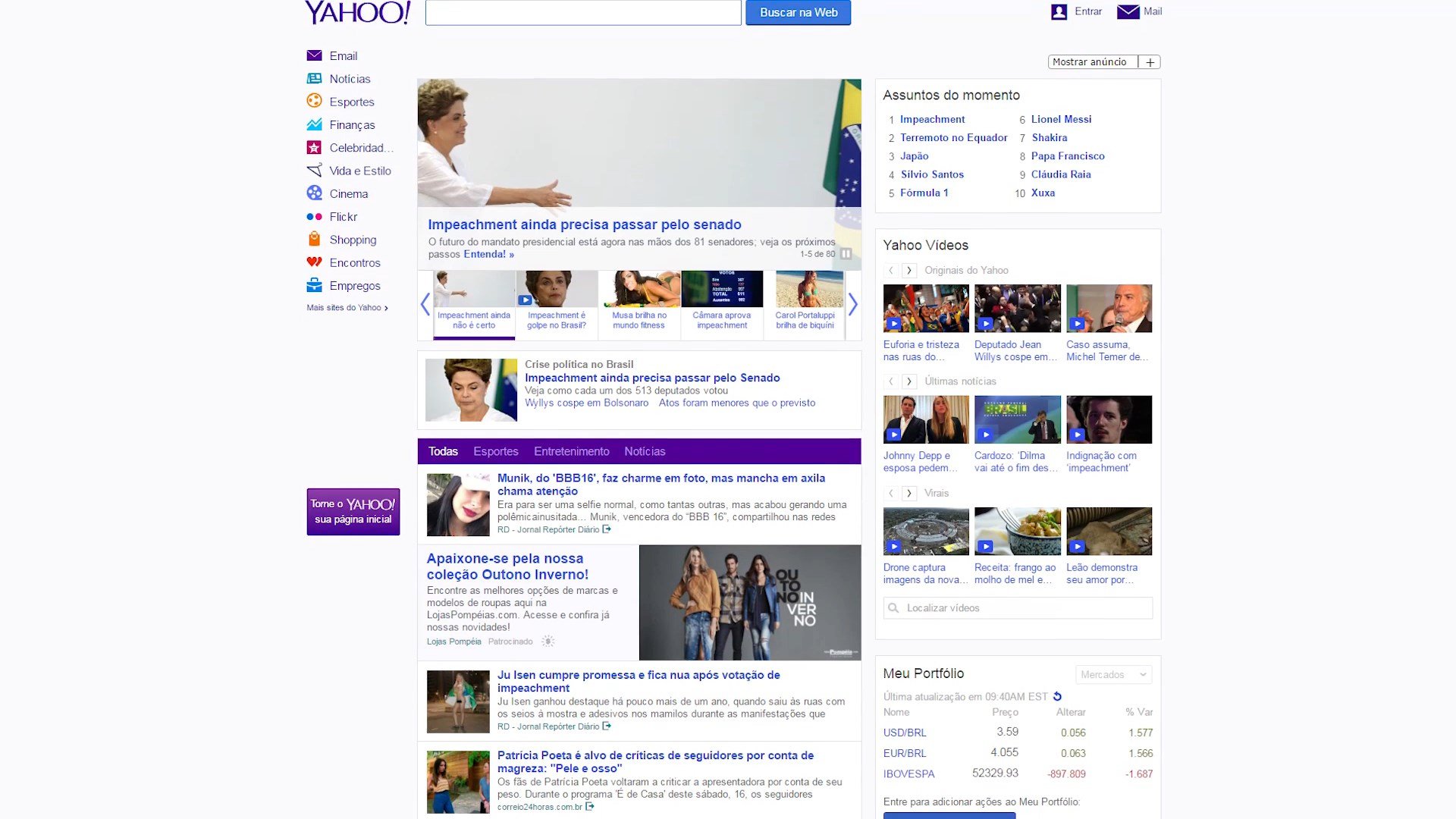The height and width of the screenshot is (819, 1456).
Task: Open Wyllys cospe em Bolsonaro link
Action: 586,403
